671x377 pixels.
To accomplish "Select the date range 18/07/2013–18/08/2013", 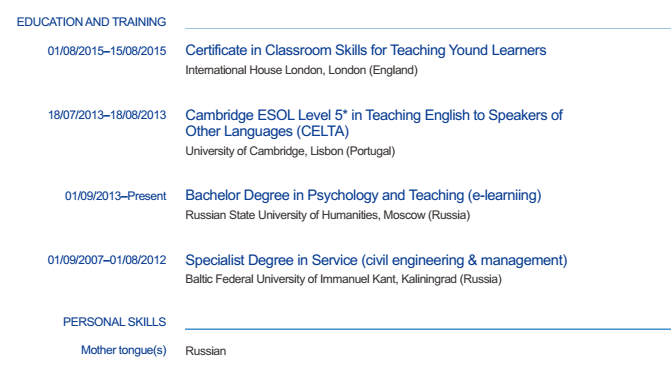I will pyautogui.click(x=107, y=115).
